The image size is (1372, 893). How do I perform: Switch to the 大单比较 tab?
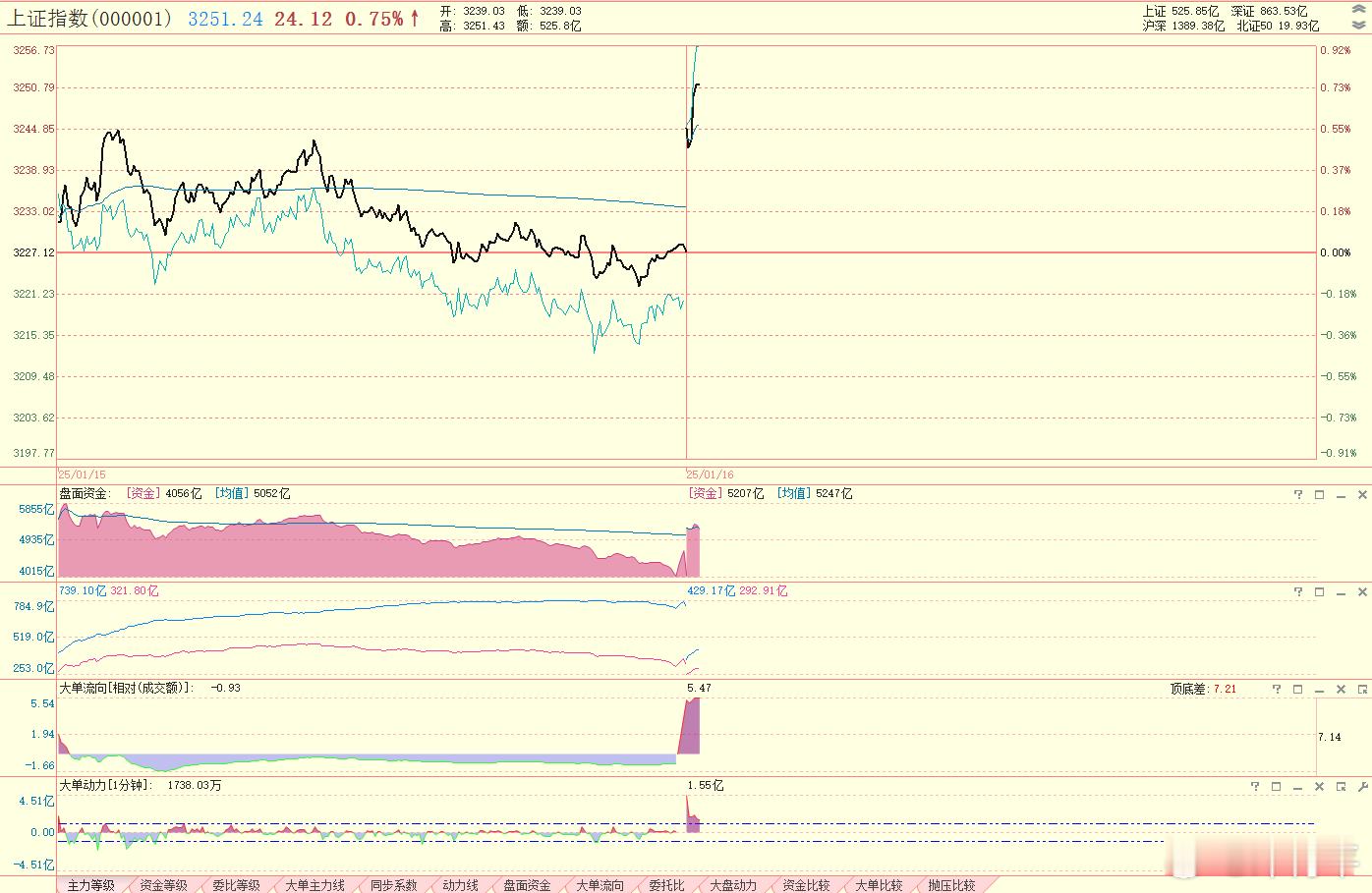[x=879, y=885]
